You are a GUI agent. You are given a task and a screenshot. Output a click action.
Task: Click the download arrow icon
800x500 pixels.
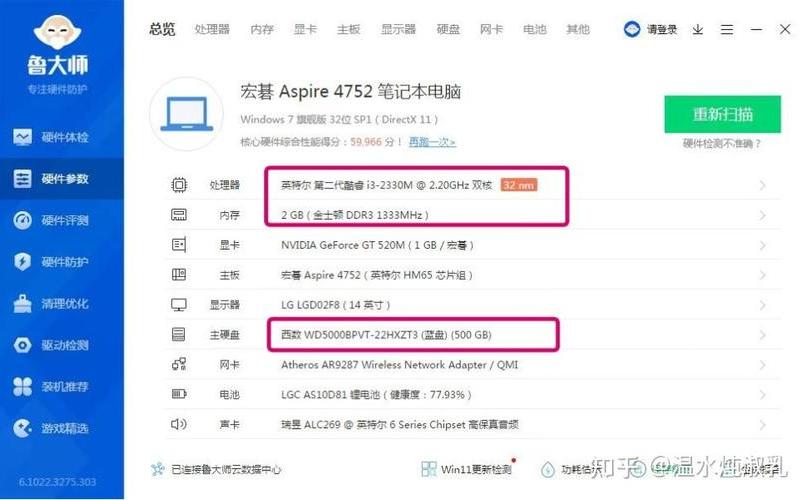697,30
